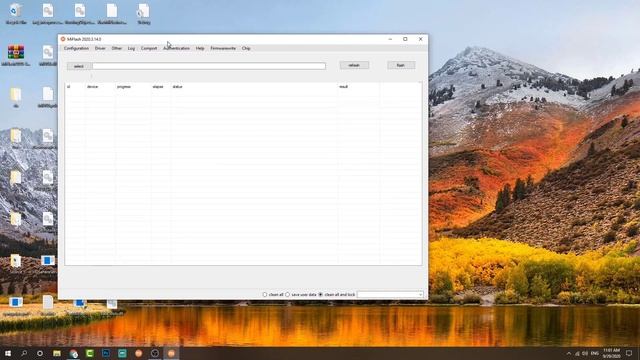The width and height of the screenshot is (640, 360).
Task: Click the device column header
Action: click(x=92, y=87)
